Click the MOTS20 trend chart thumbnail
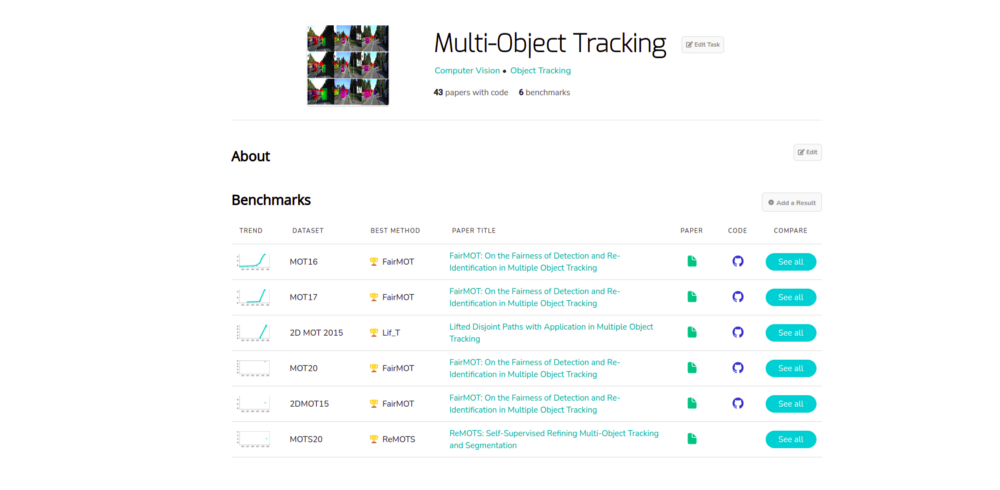The width and height of the screenshot is (1000, 490). pos(253,439)
